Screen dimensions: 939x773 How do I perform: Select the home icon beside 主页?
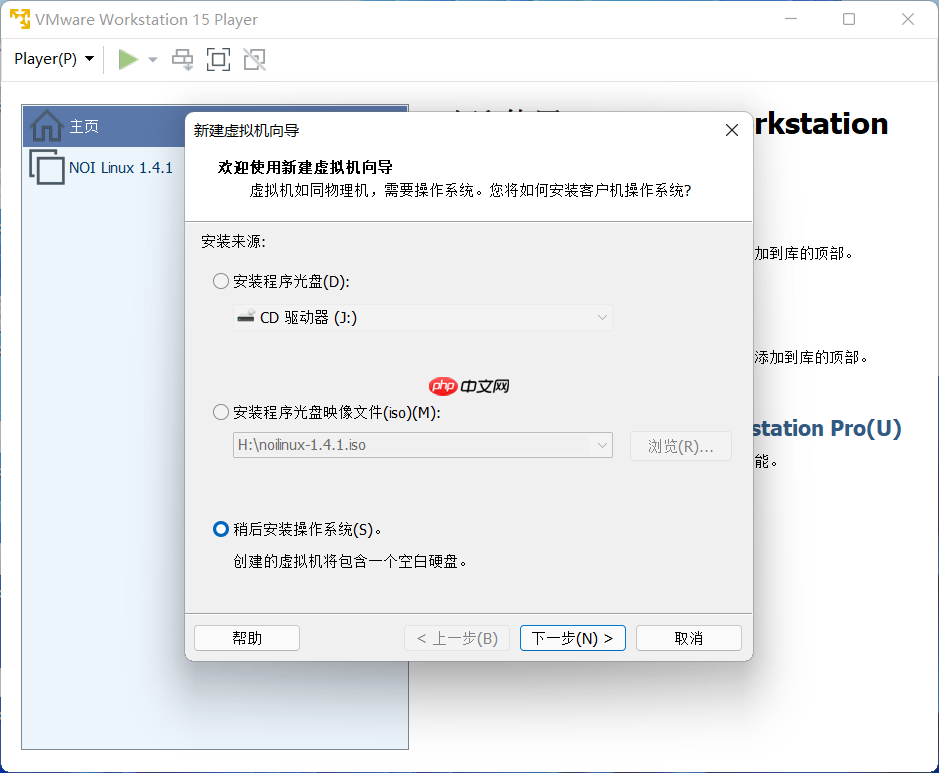[45, 126]
